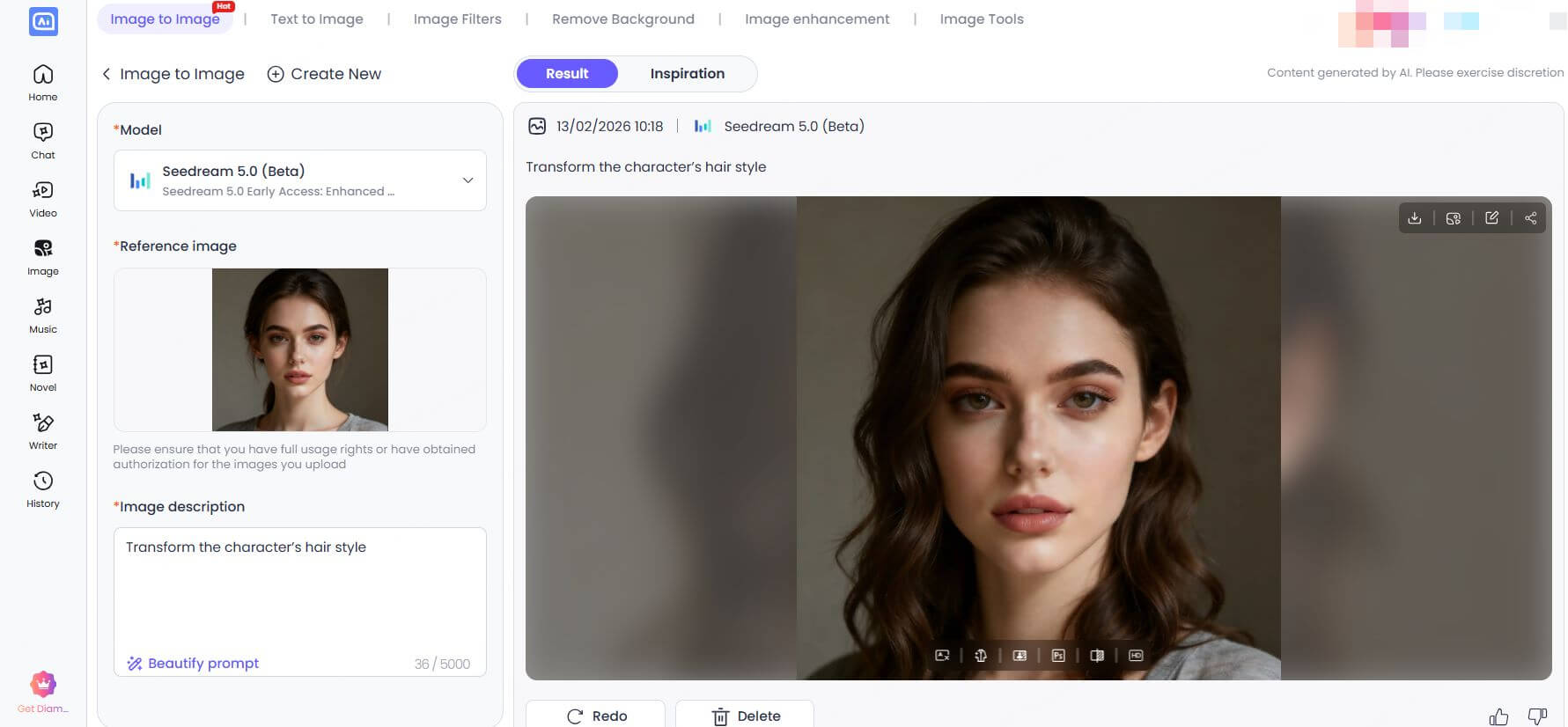Select the Image section in sidebar
The width and height of the screenshot is (1568, 727).
[x=42, y=257]
